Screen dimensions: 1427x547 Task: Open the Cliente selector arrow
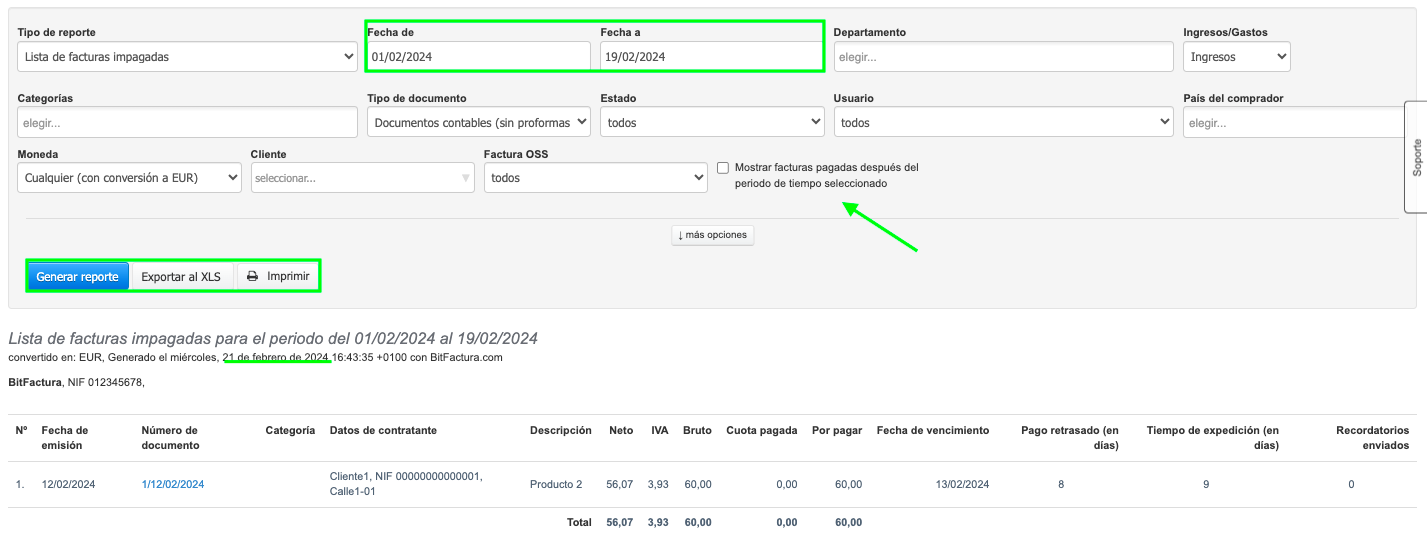point(465,178)
